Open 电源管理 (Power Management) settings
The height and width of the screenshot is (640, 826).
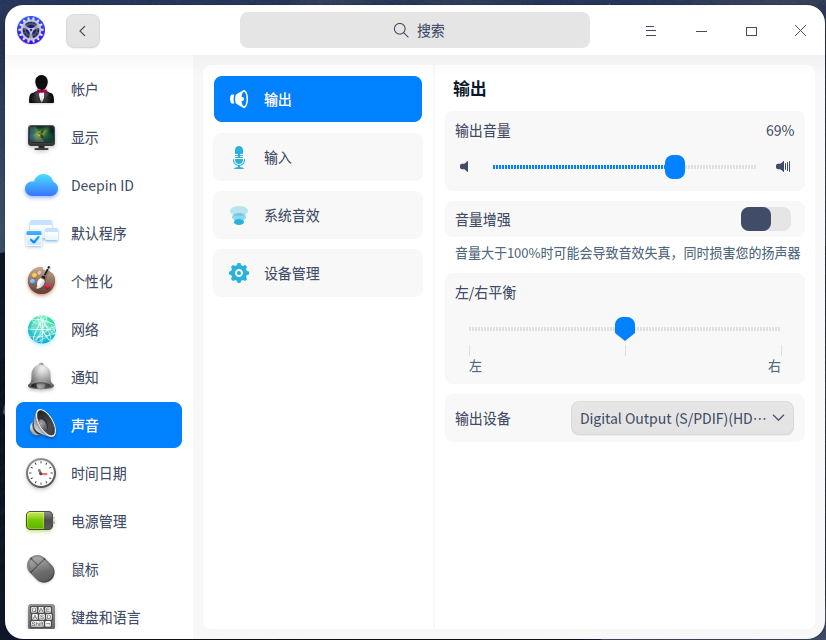pyautogui.click(x=41, y=521)
